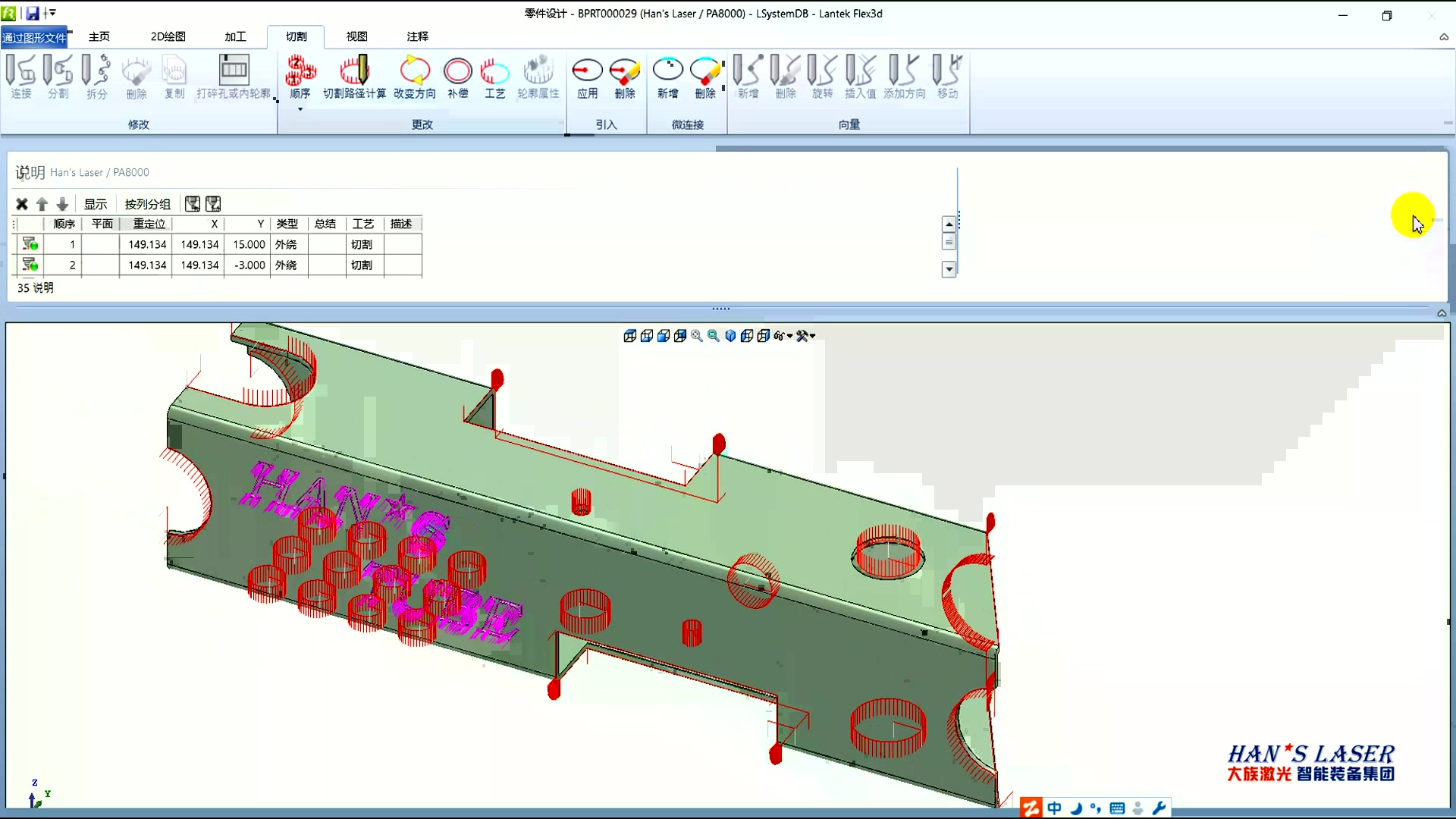Viewport: 1456px width, 819px height.
Task: Click the cutting path calculation icon
Action: pyautogui.click(x=354, y=71)
